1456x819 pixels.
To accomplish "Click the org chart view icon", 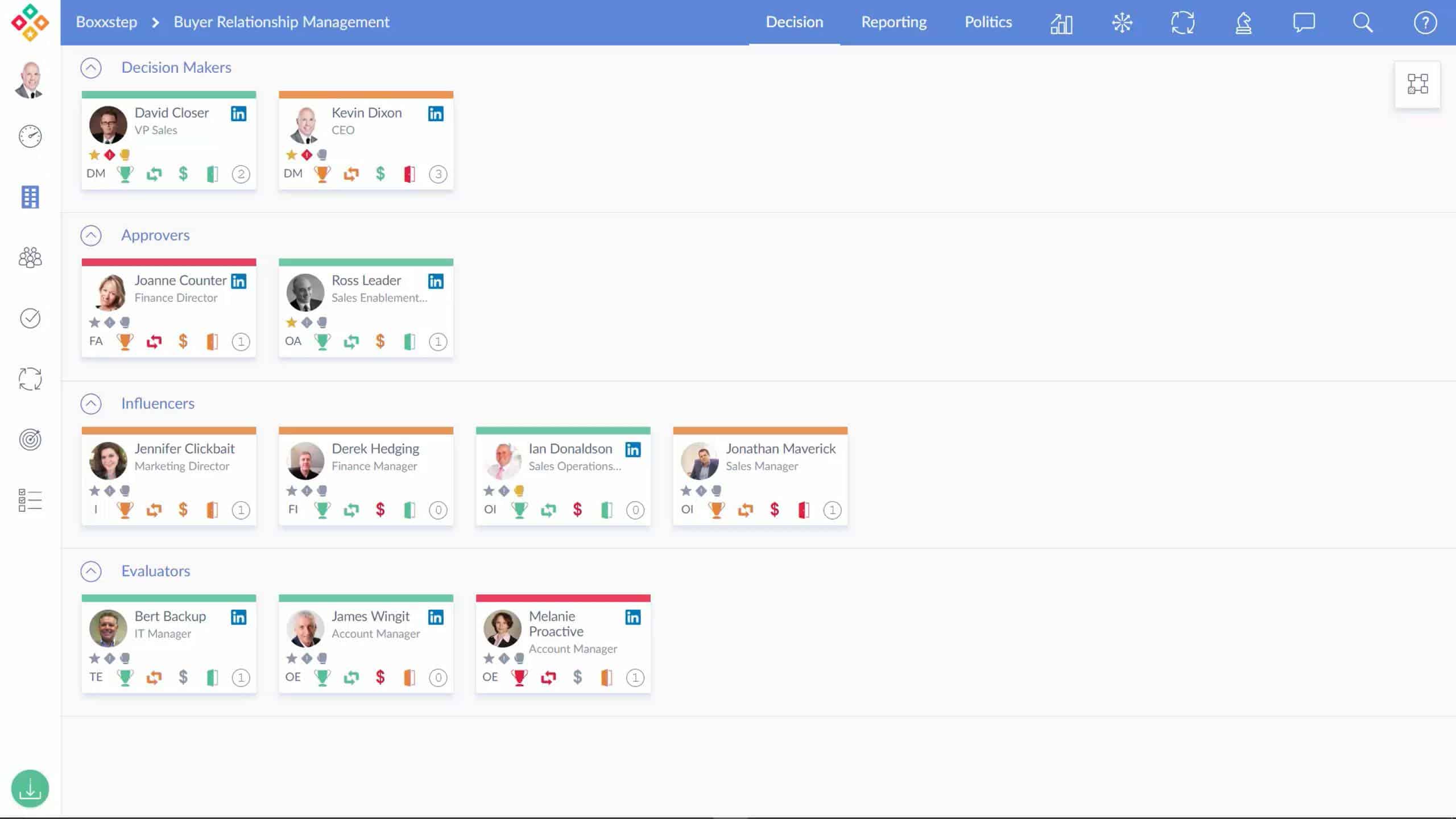I will click(x=1417, y=84).
